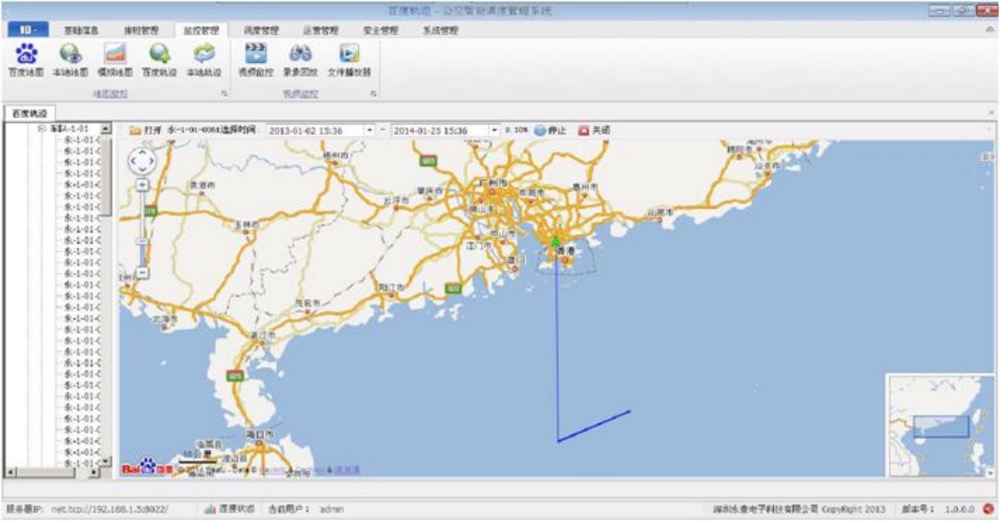Select the Baidu track document tab
This screenshot has height=521, width=1000.
pos(30,114)
